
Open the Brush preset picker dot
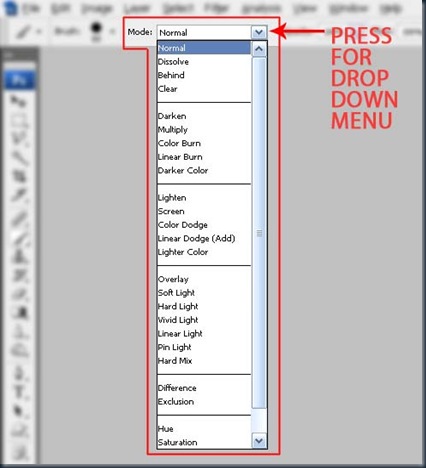click(96, 29)
